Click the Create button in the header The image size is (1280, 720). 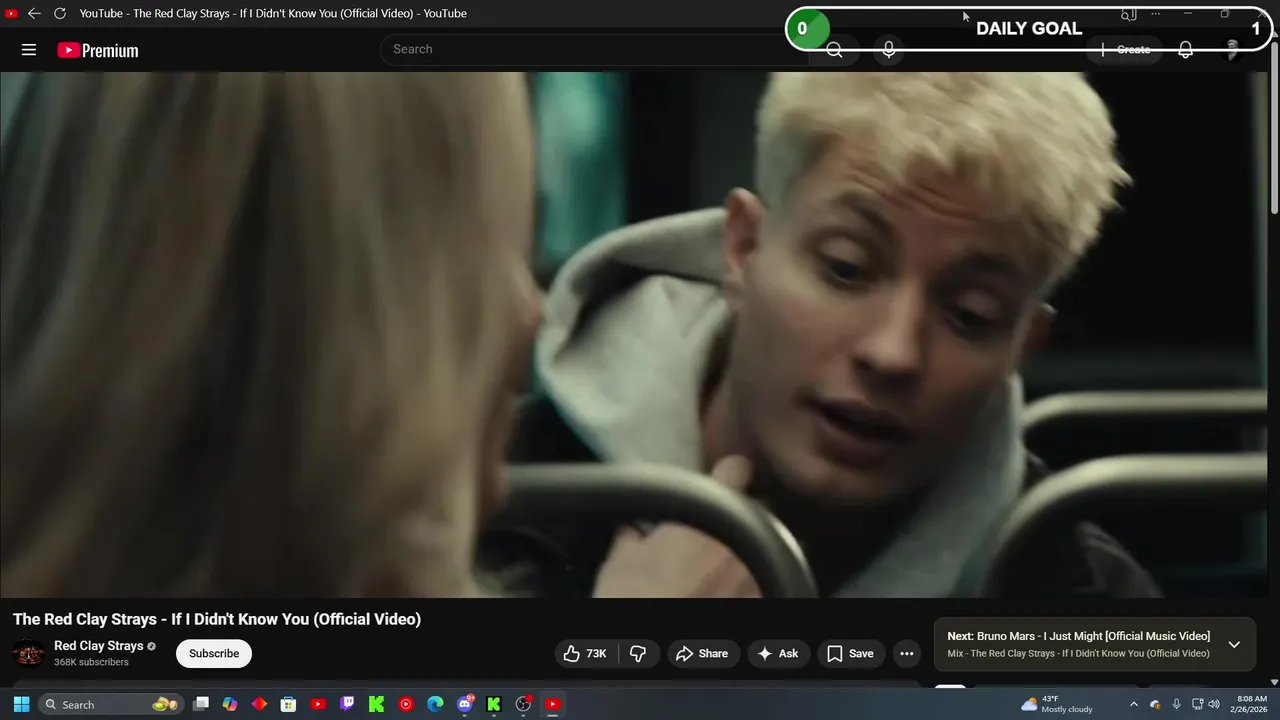(x=1126, y=50)
